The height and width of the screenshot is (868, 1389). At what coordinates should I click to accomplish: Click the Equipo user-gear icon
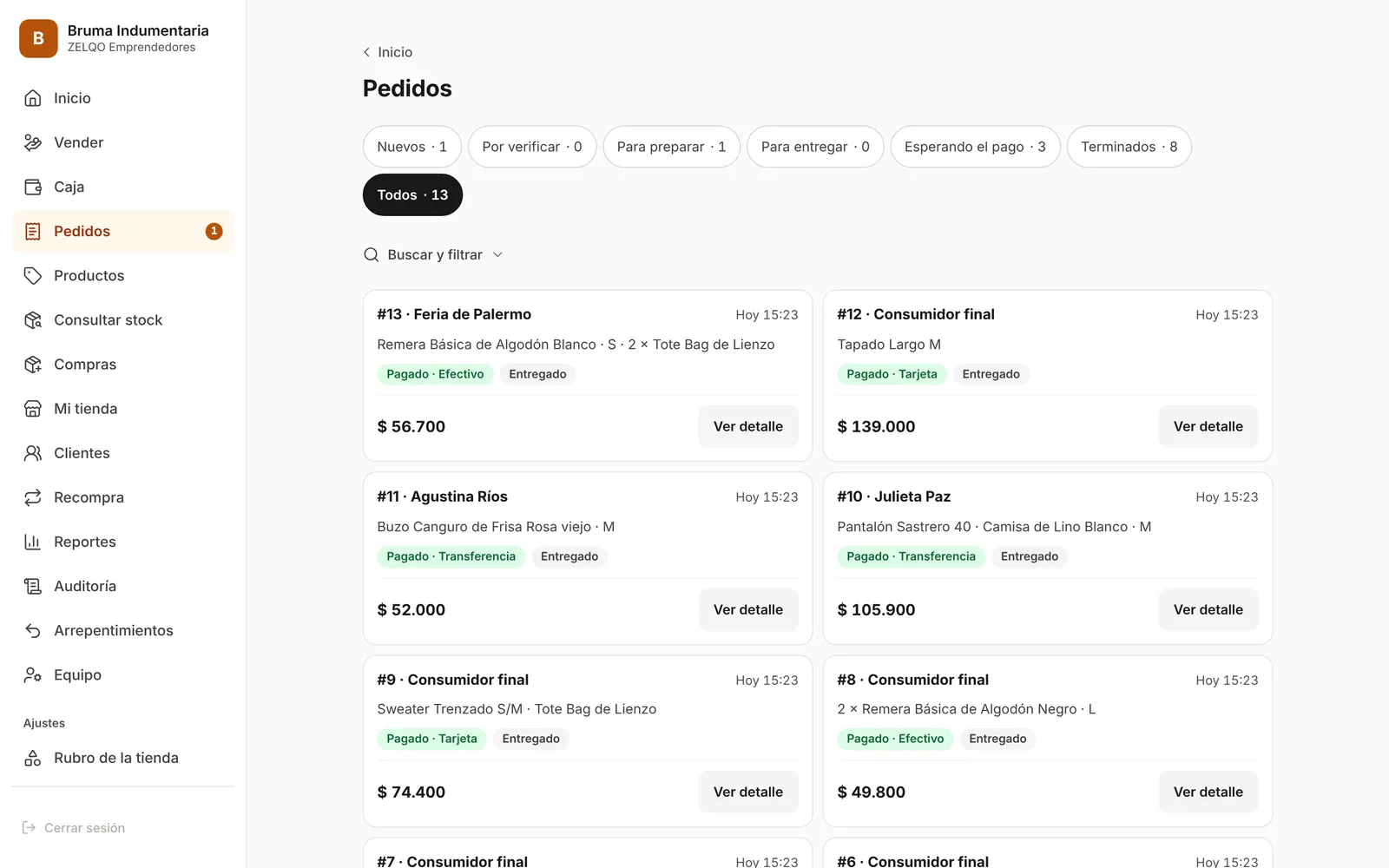coord(33,674)
